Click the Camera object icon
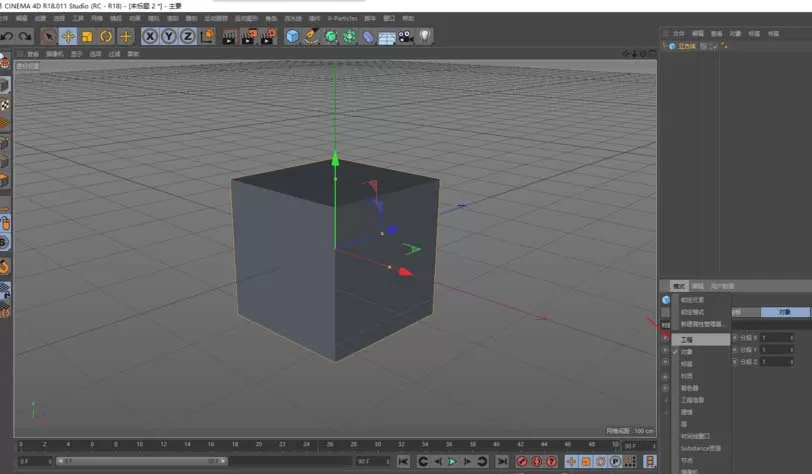 [405, 37]
